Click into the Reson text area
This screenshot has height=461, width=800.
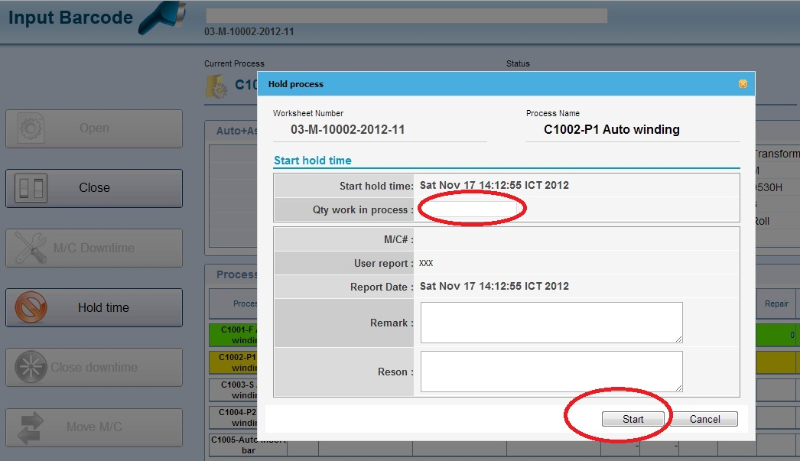coord(552,371)
